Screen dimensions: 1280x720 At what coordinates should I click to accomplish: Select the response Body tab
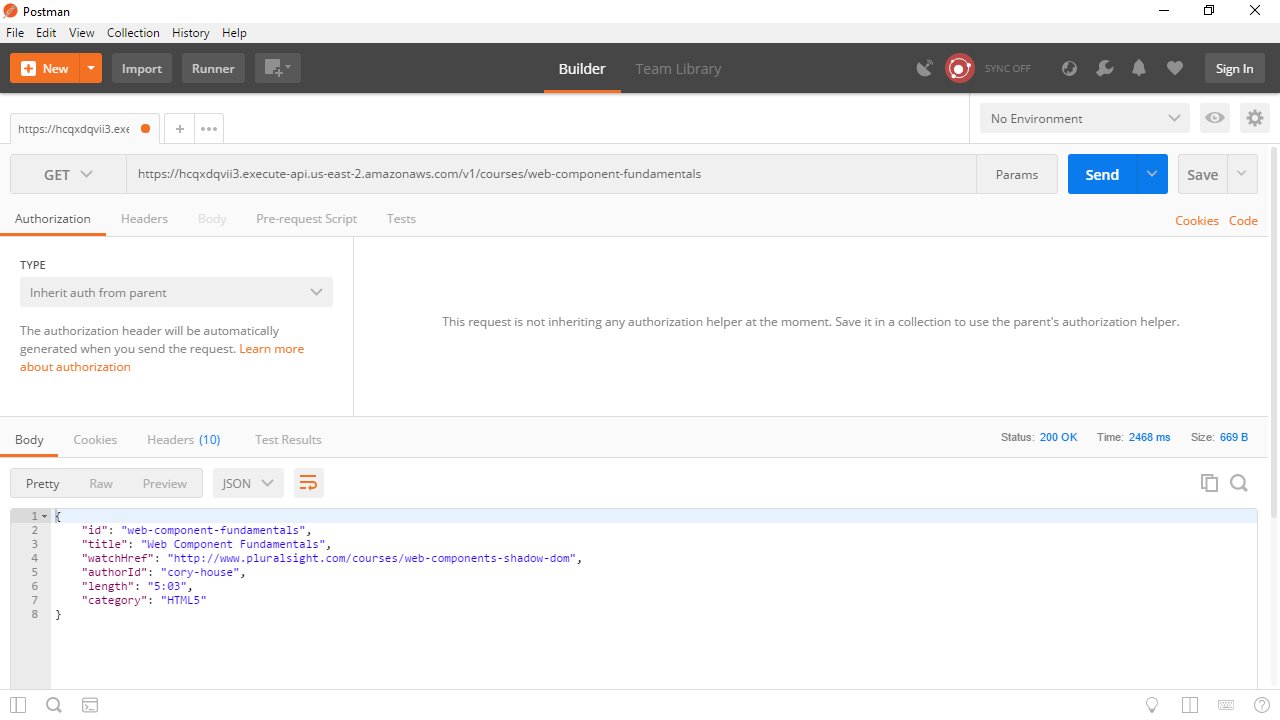pyautogui.click(x=29, y=440)
